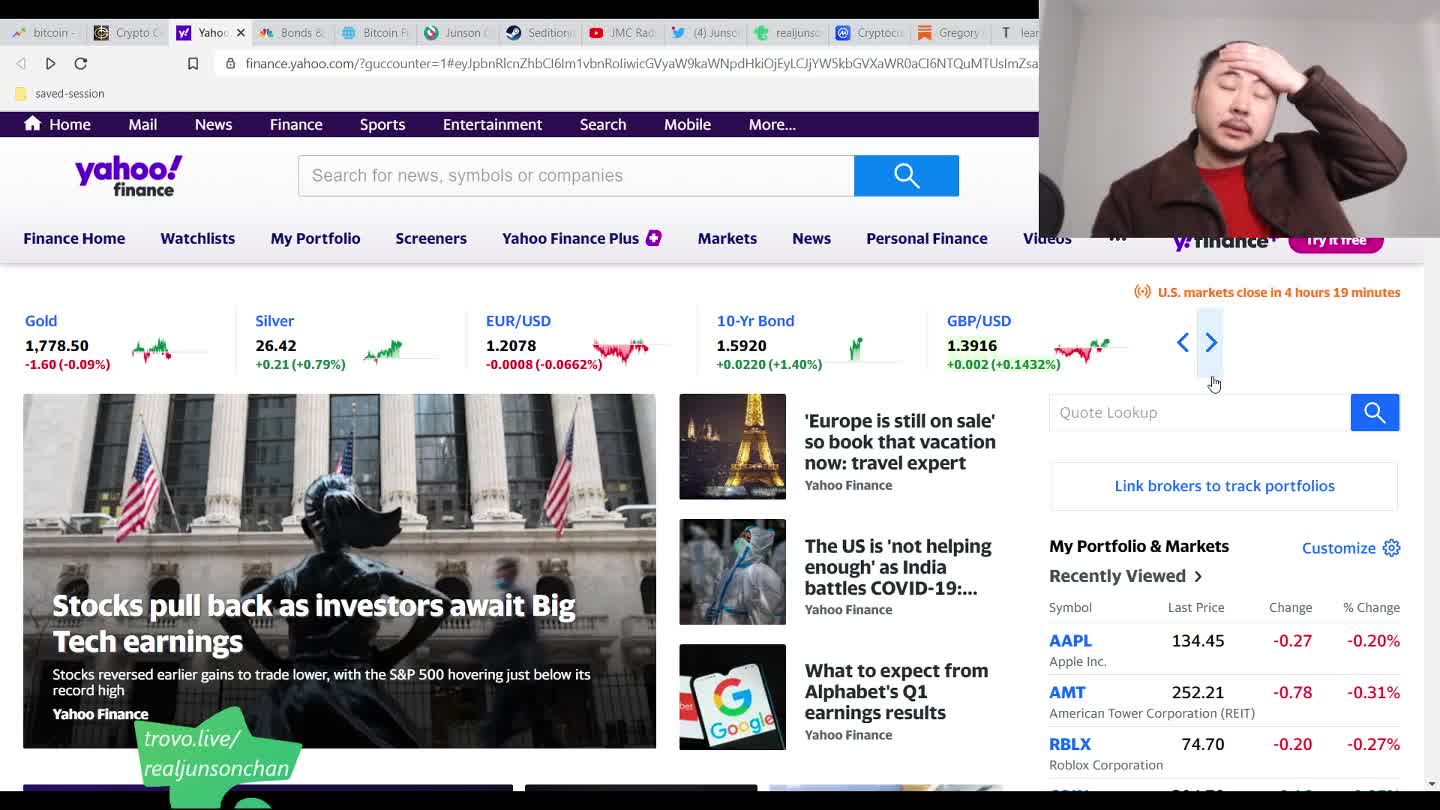Screen dimensions: 1440x810
Task: Reload the current page
Action: pos(81,63)
